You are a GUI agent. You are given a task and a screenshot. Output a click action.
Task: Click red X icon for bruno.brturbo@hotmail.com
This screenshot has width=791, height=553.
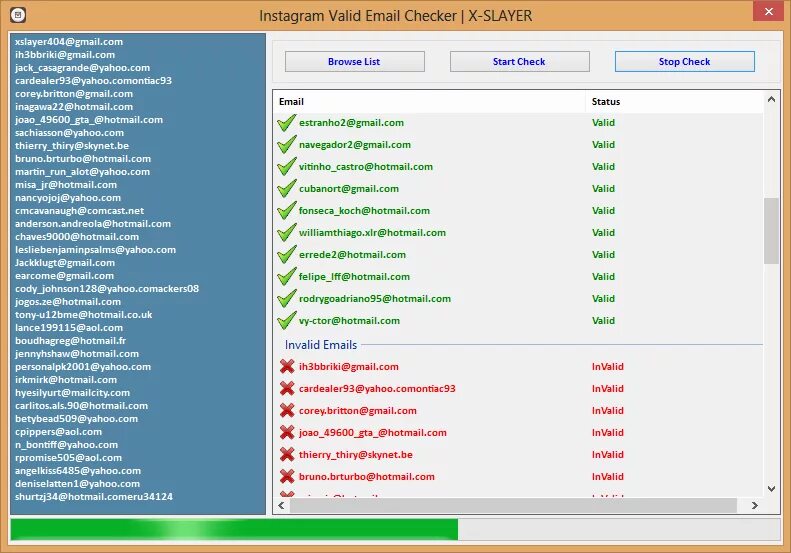pyautogui.click(x=287, y=476)
